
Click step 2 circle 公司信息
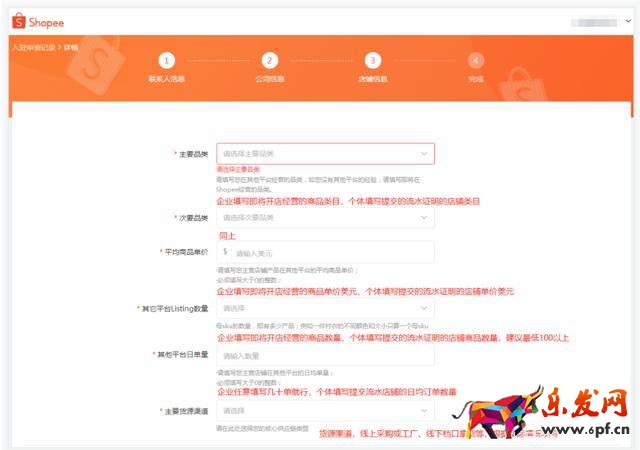click(269, 61)
